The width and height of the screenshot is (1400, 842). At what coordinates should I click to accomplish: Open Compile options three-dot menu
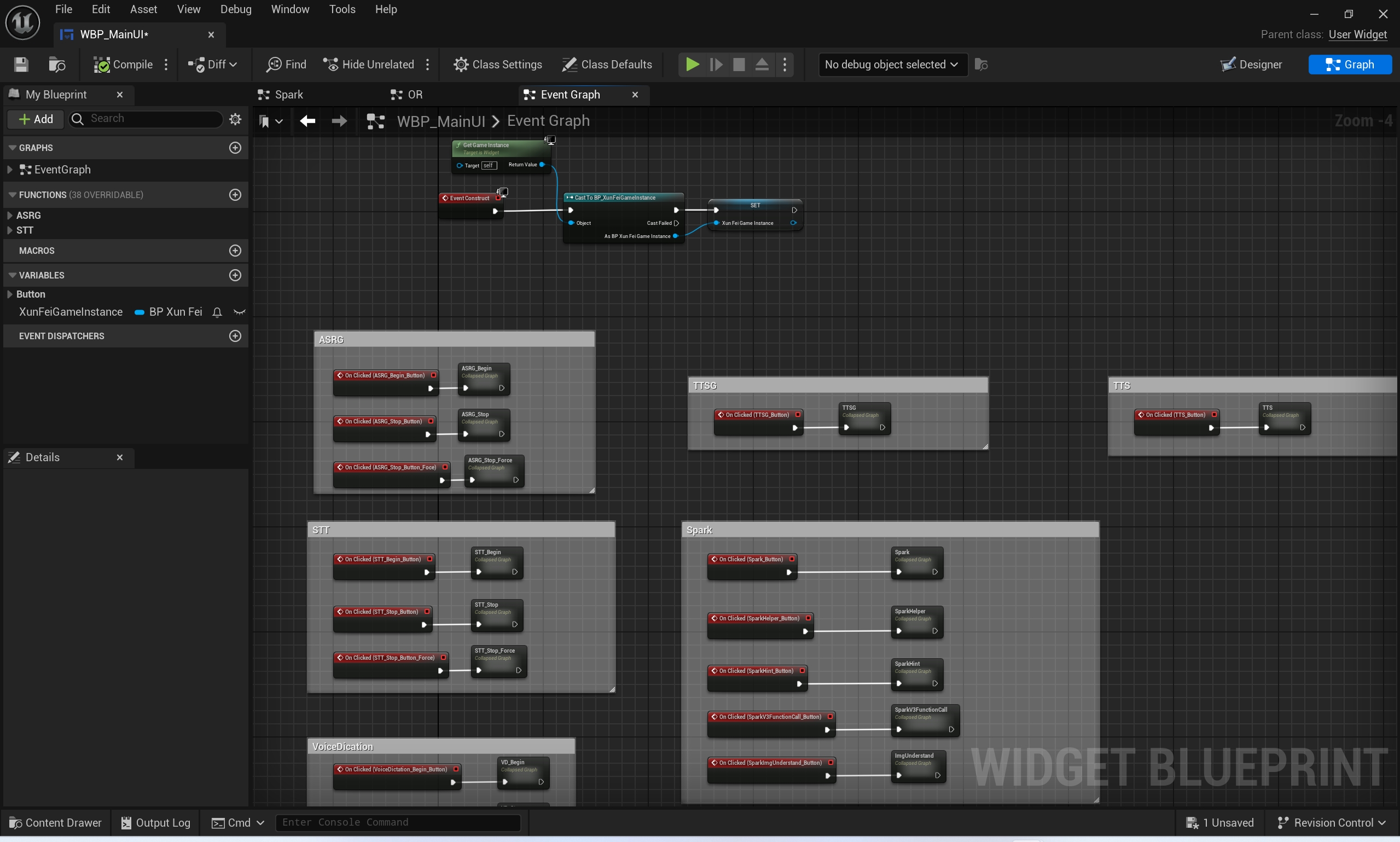(166, 65)
